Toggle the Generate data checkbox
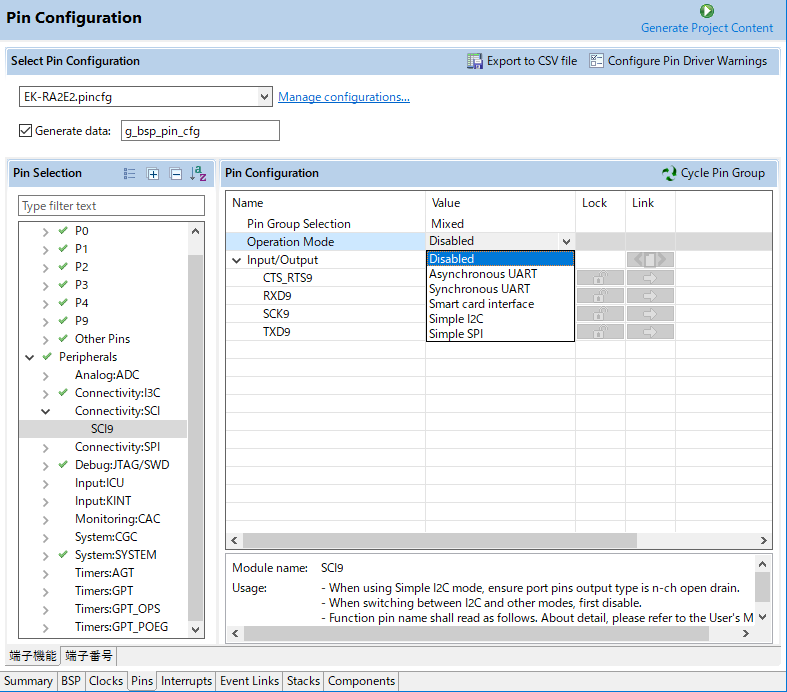This screenshot has height=692, width=787. [x=25, y=130]
